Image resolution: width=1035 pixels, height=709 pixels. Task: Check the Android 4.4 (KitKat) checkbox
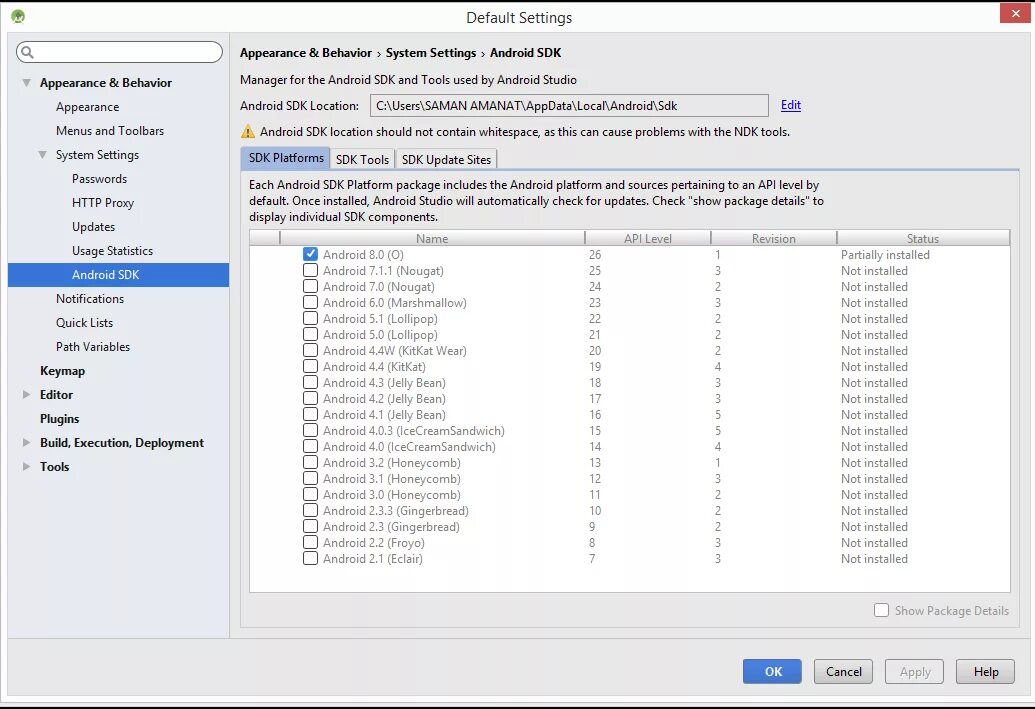[310, 366]
